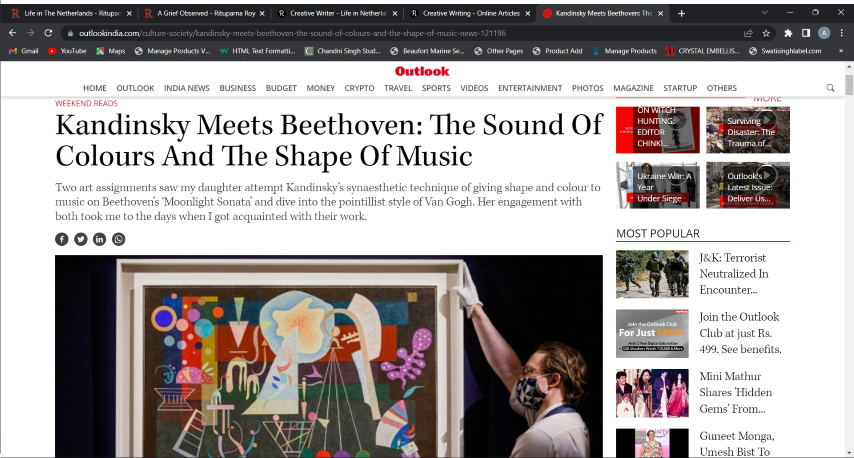854x458 pixels.
Task: Open the ENTERTAINMENT menu item
Action: click(530, 88)
